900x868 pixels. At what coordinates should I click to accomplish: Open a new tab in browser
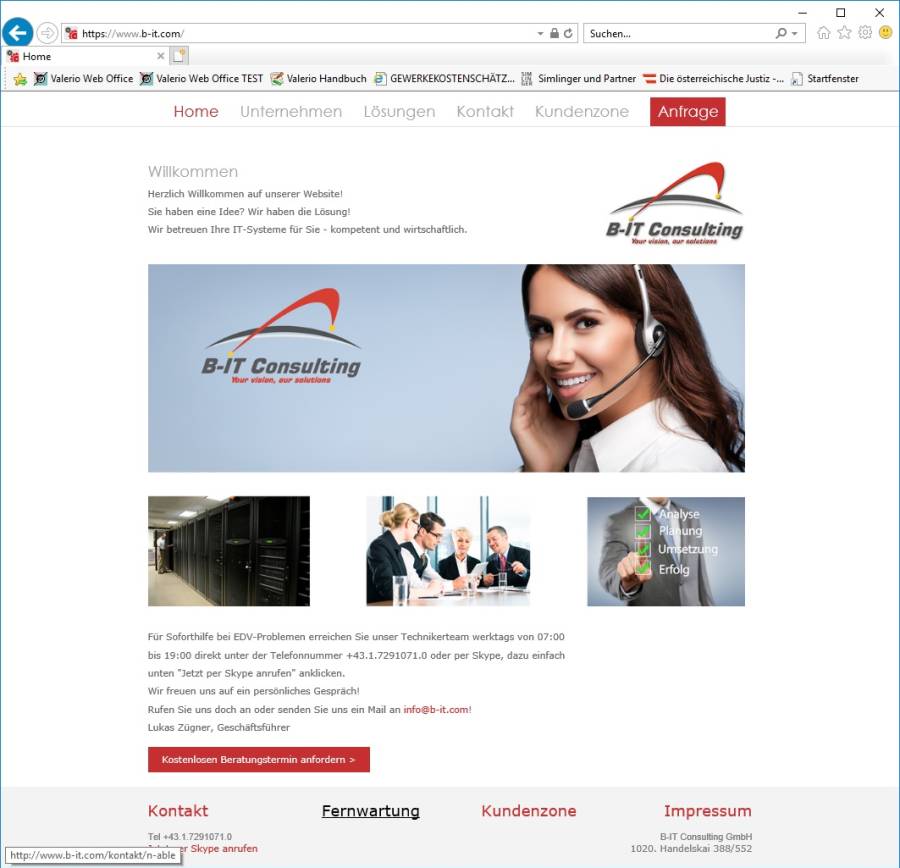(x=178, y=56)
